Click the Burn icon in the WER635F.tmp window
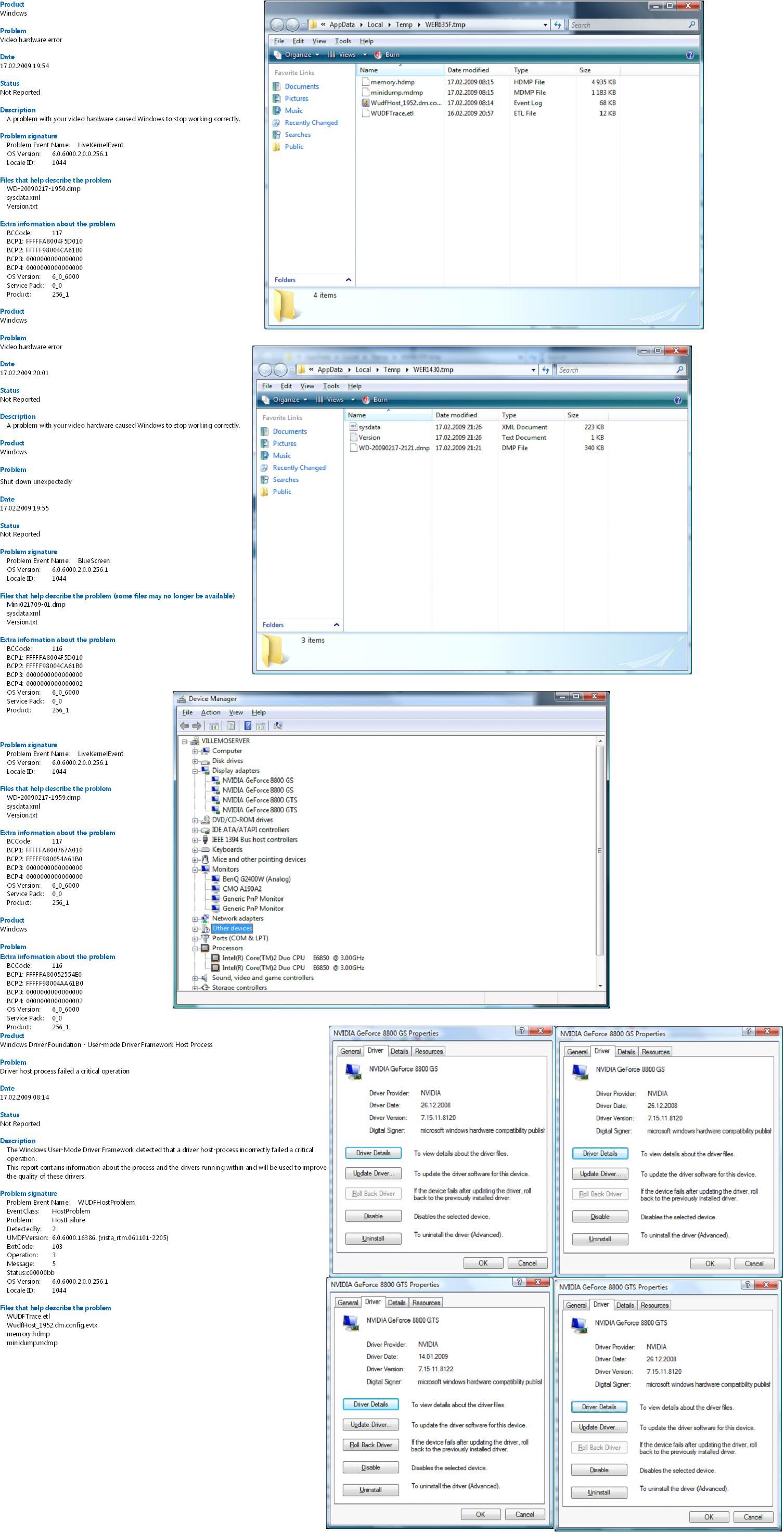This screenshot has height=1532, width=784. click(378, 55)
